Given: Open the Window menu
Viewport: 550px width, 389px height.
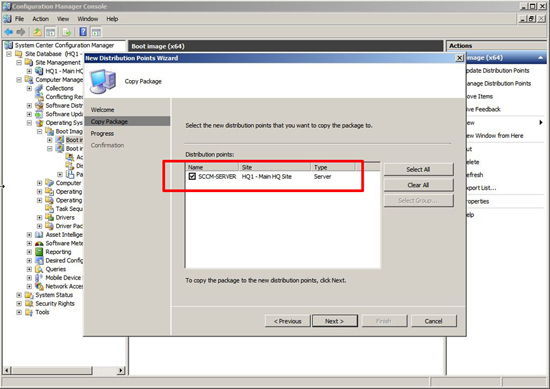Looking at the screenshot, I should pyautogui.click(x=87, y=19).
